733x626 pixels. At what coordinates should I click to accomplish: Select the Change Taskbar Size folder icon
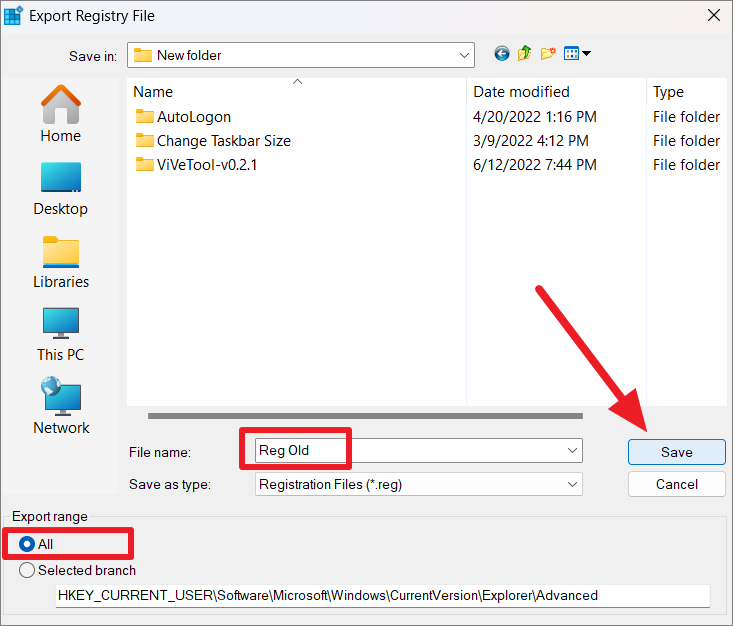click(x=144, y=140)
